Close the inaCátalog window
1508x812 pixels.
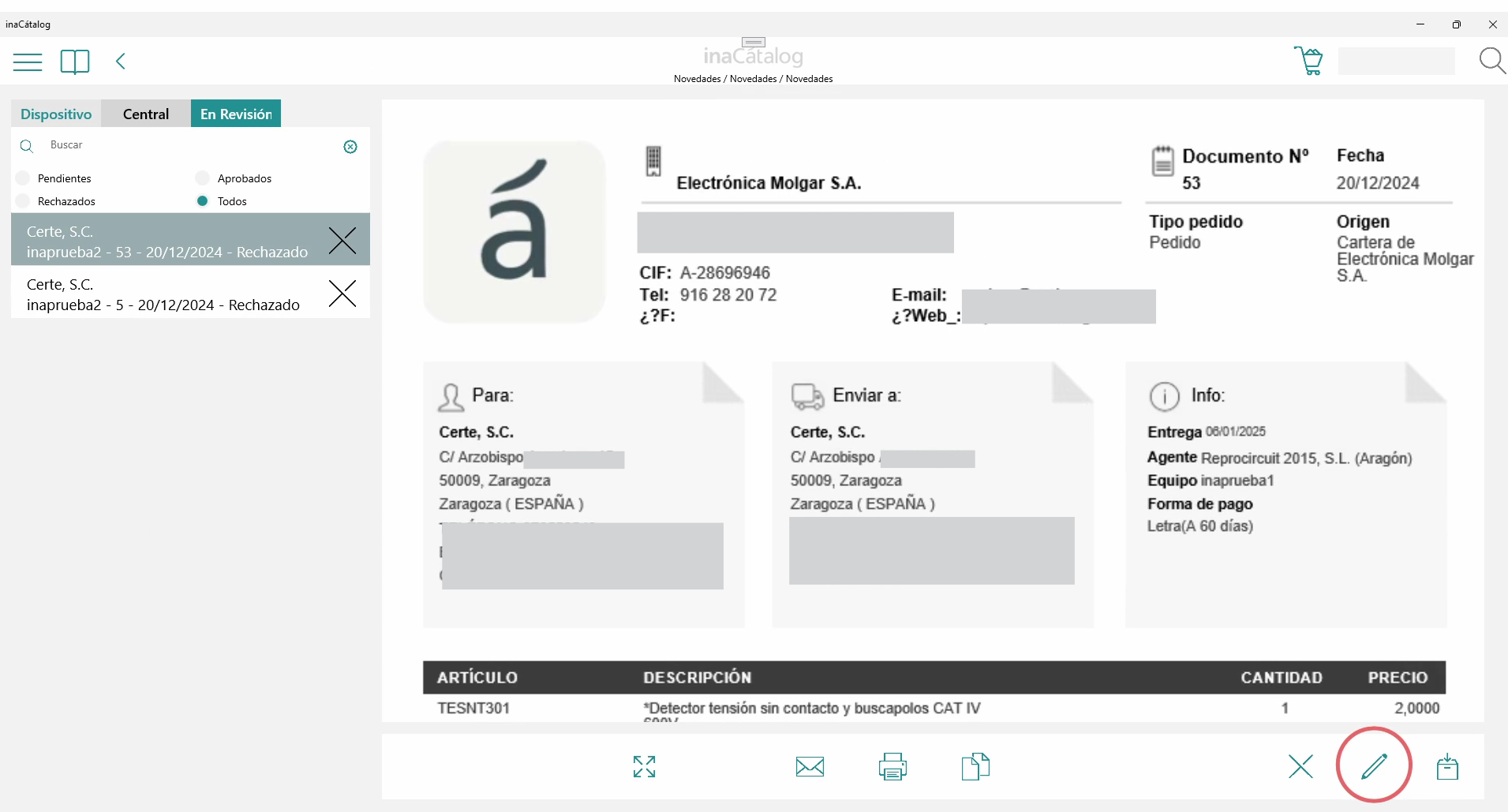[1492, 24]
